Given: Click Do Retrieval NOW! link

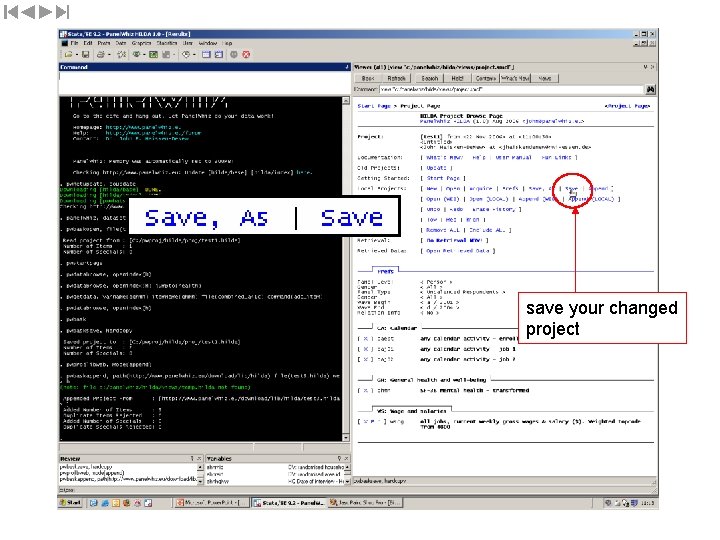Looking at the screenshot, I should tap(454, 241).
